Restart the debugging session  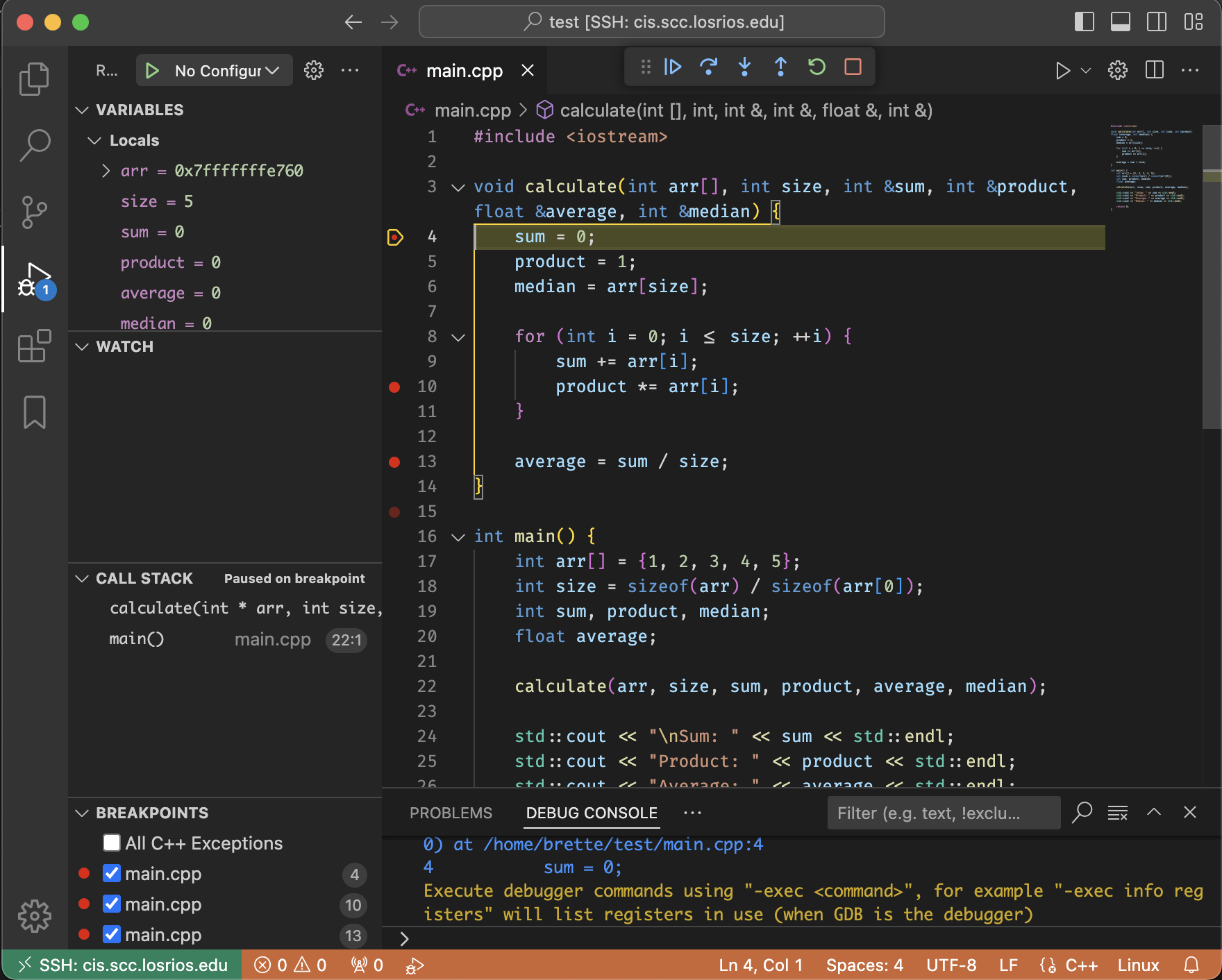click(x=817, y=67)
